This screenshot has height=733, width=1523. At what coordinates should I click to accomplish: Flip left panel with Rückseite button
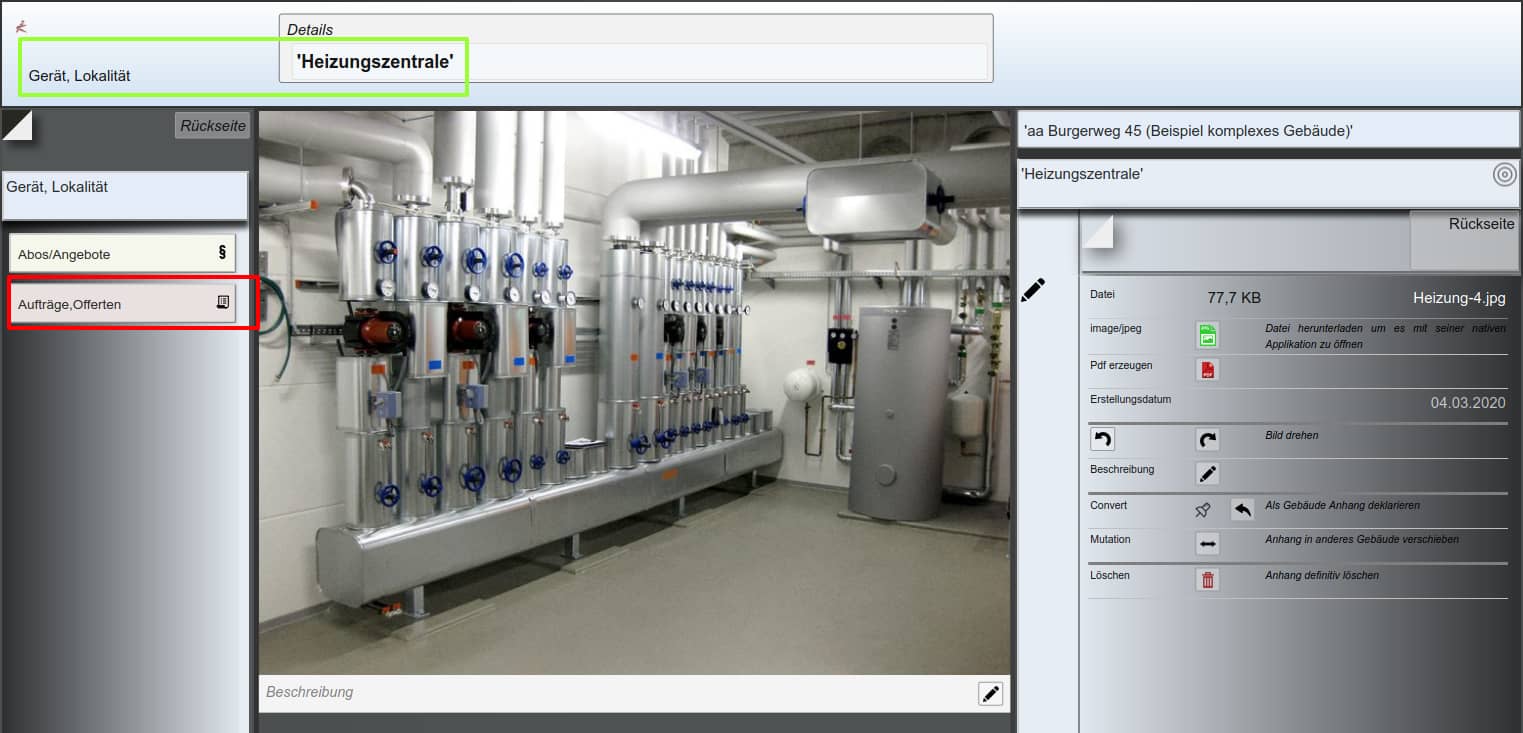pos(212,126)
